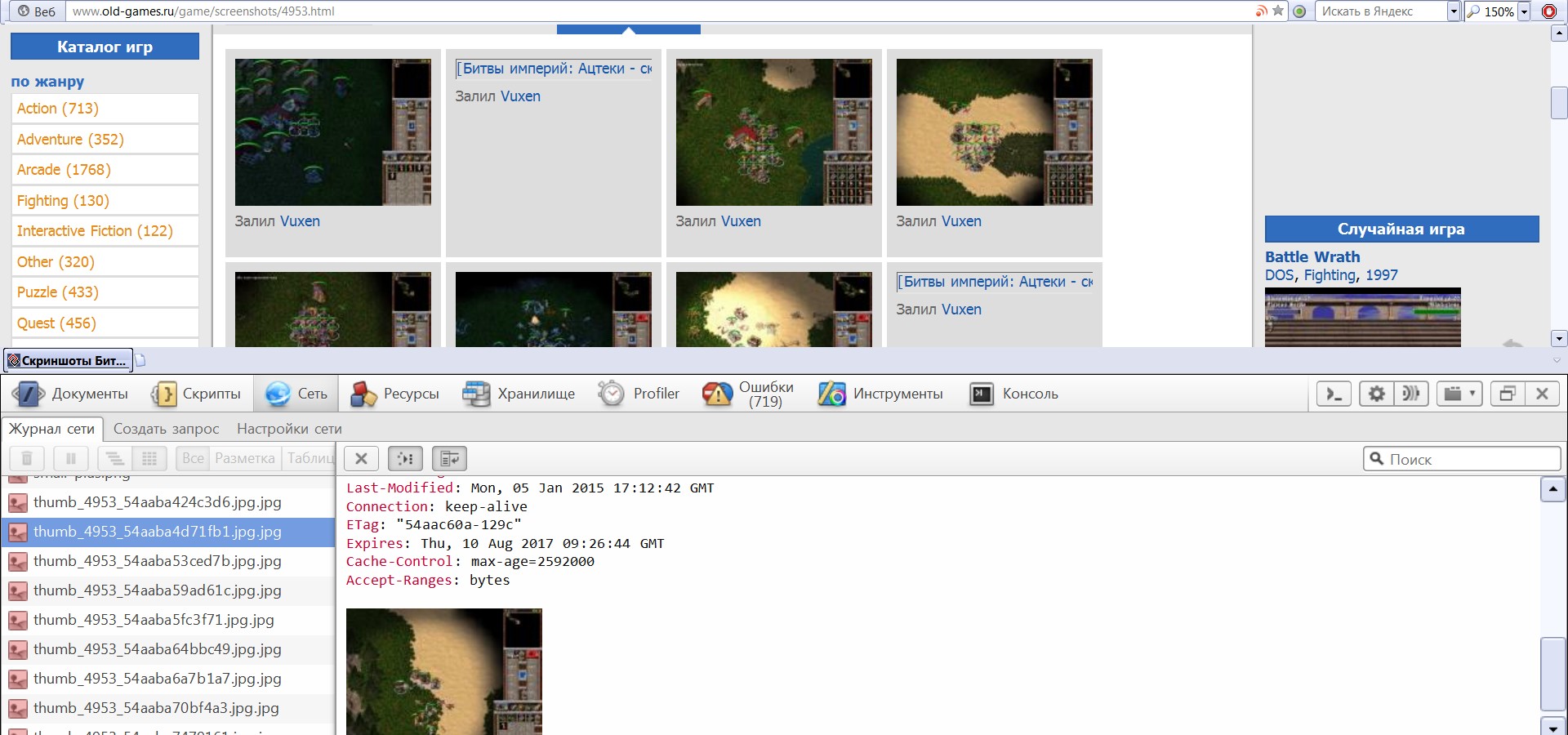Open the Хранилище storage panel
Screen dimensions: 1568x735
click(519, 394)
